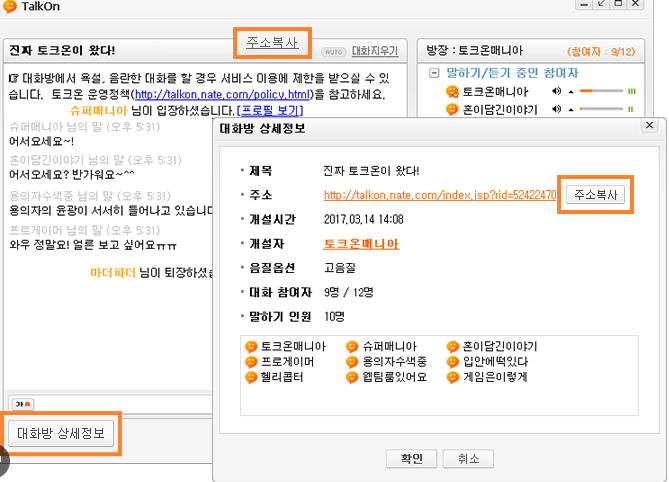Click the font size 가A icon
The image size is (669, 482).
point(23,404)
